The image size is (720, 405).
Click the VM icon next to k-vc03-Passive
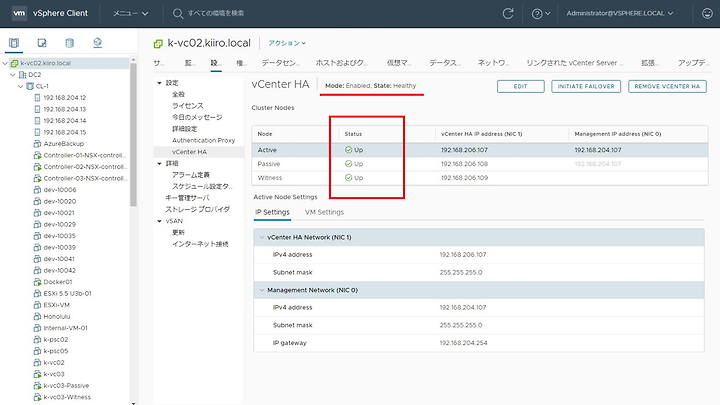click(x=37, y=386)
